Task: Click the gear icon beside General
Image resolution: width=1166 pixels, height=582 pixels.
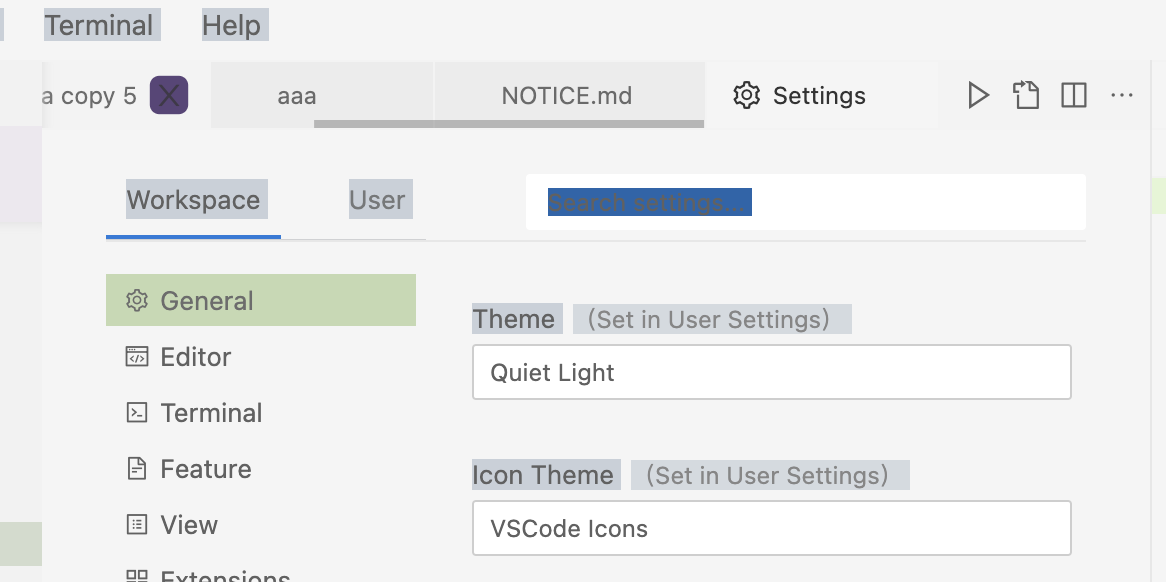Action: click(x=137, y=301)
